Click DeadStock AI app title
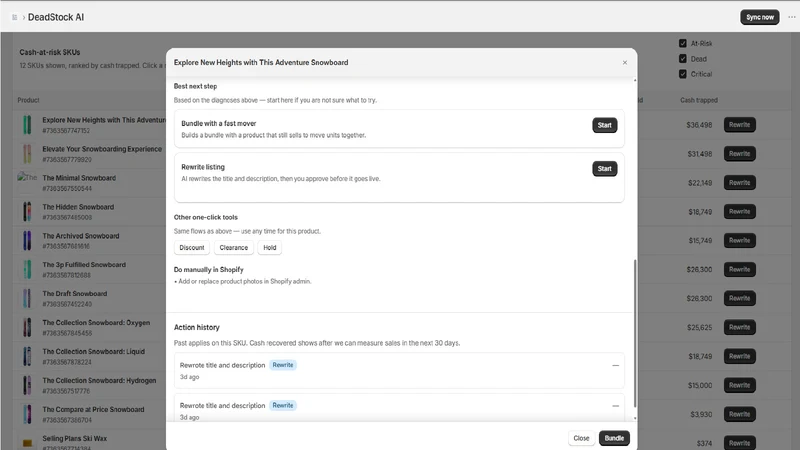This screenshot has width=800, height=450. pyautogui.click(x=56, y=17)
